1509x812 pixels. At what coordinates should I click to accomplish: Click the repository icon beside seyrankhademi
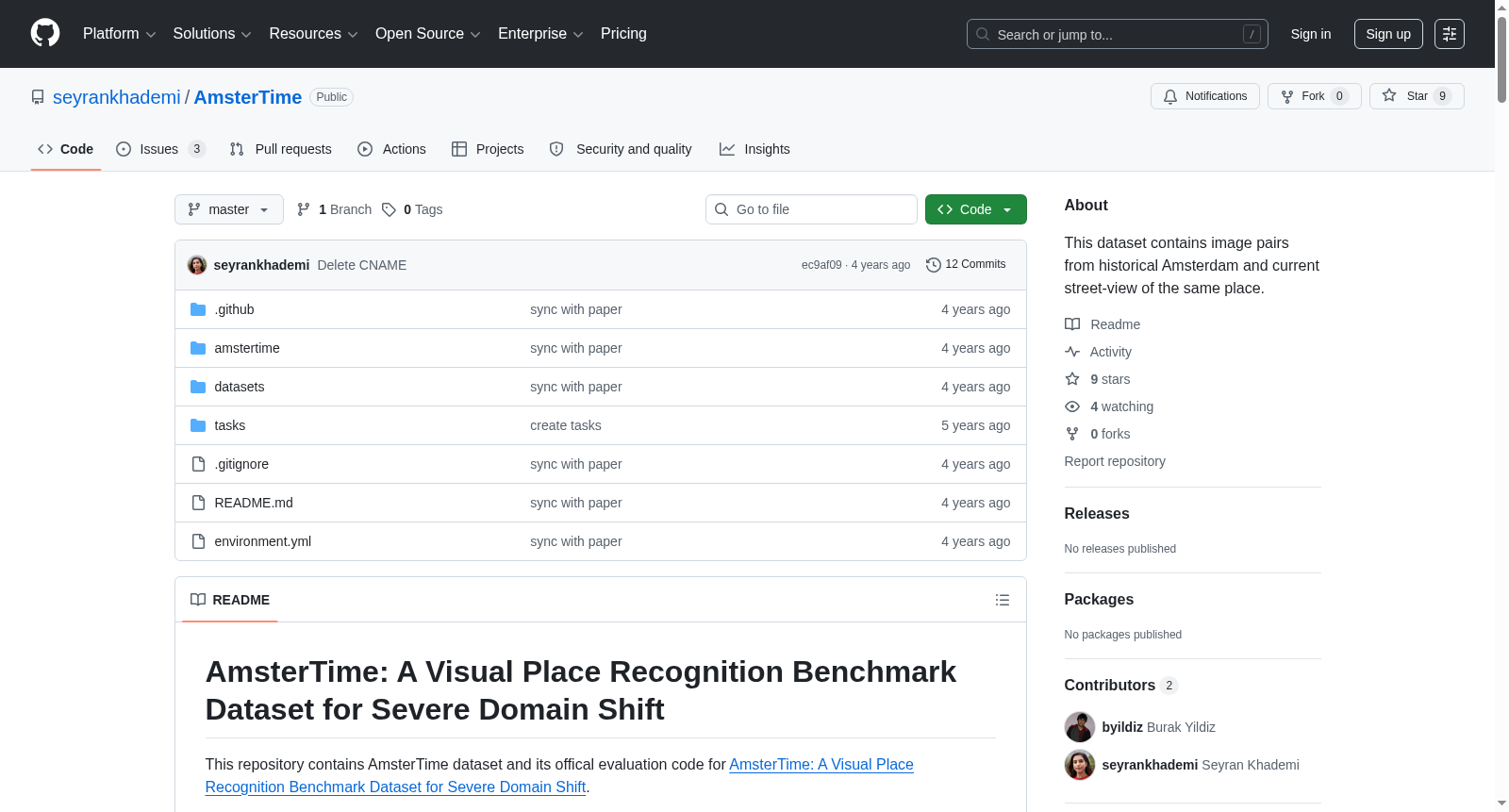[x=38, y=97]
